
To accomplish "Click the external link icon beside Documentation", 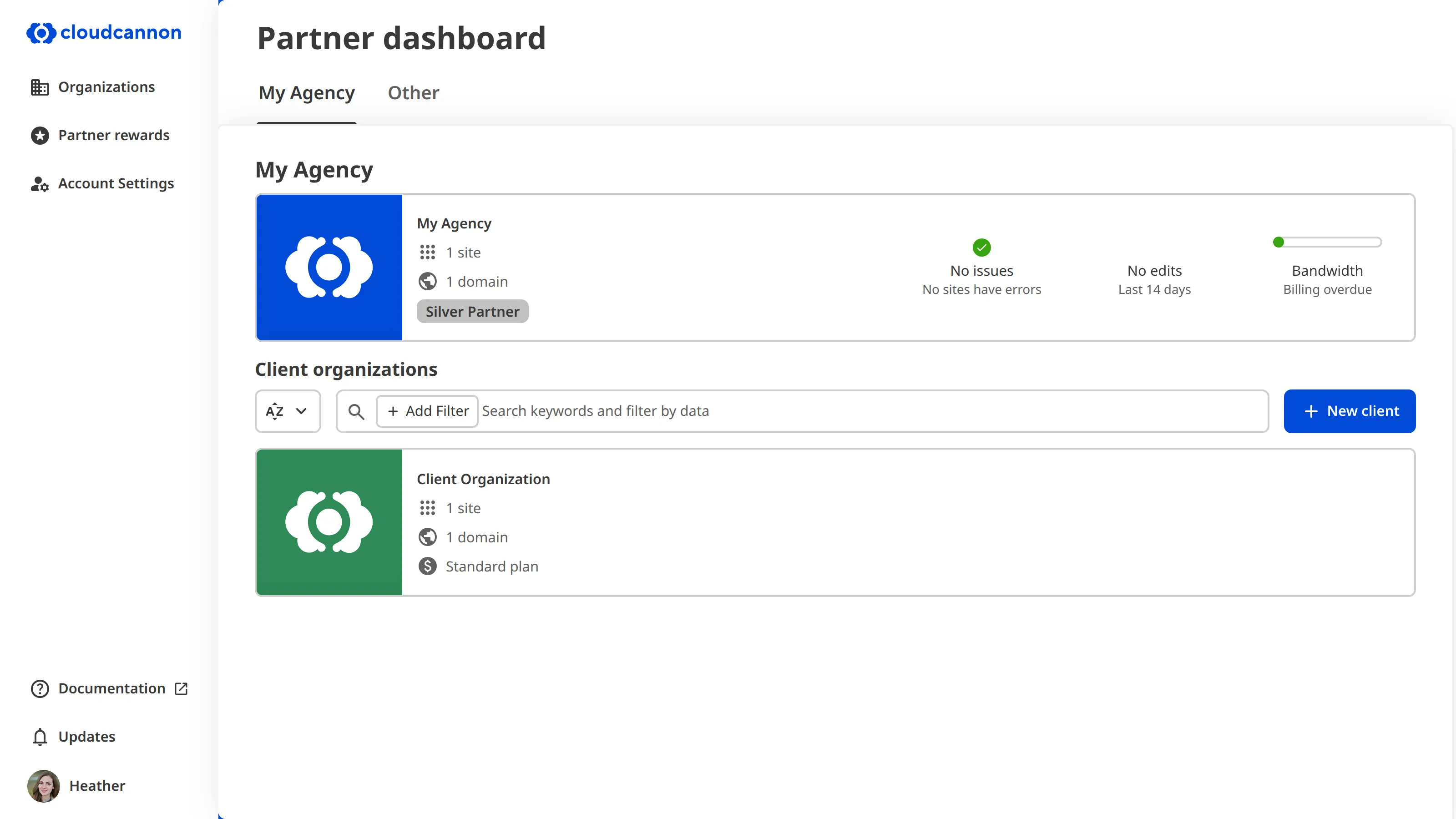I will click(x=181, y=688).
